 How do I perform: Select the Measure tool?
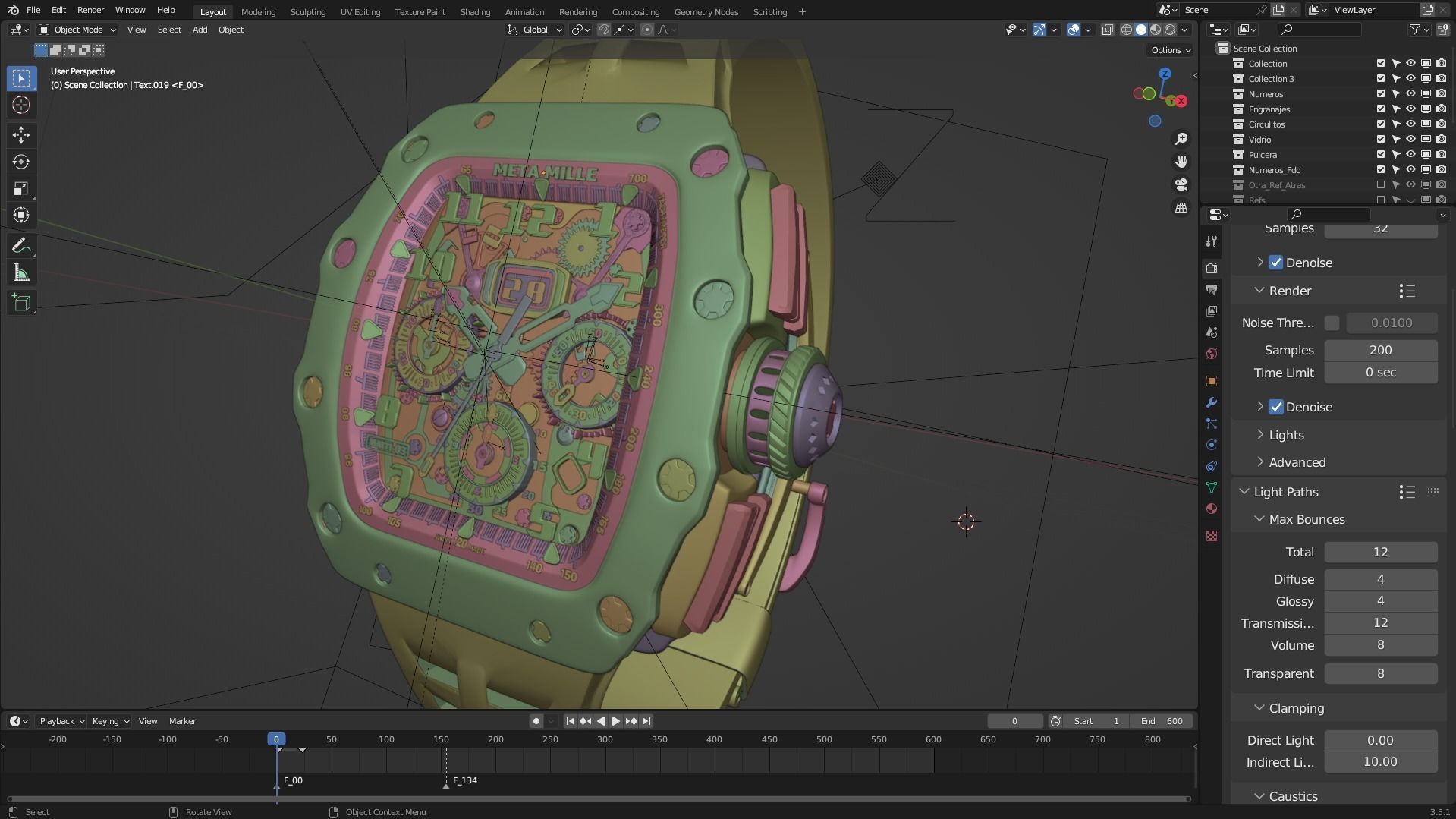21,272
